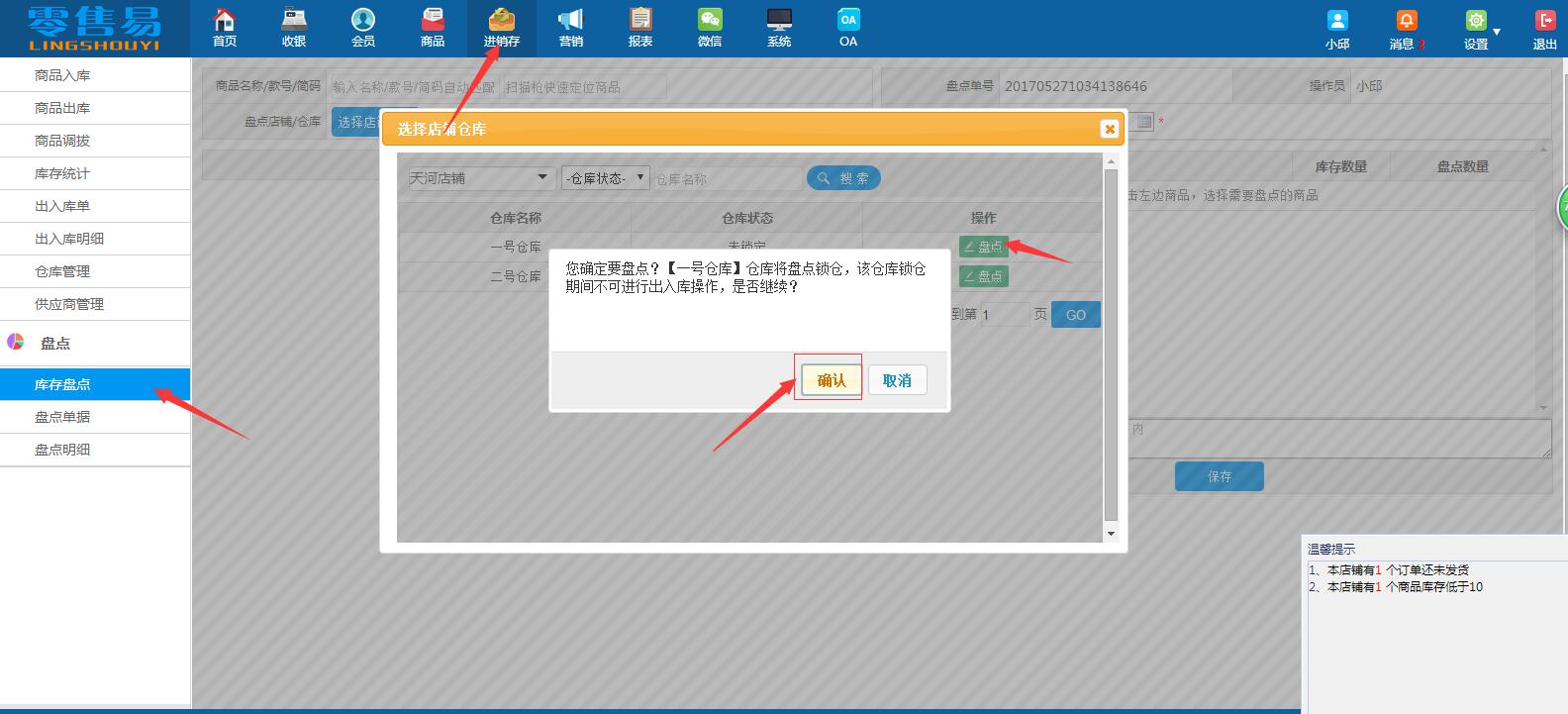Click the calendar icon in the background form
Image resolution: width=1568 pixels, height=714 pixels.
(1144, 122)
